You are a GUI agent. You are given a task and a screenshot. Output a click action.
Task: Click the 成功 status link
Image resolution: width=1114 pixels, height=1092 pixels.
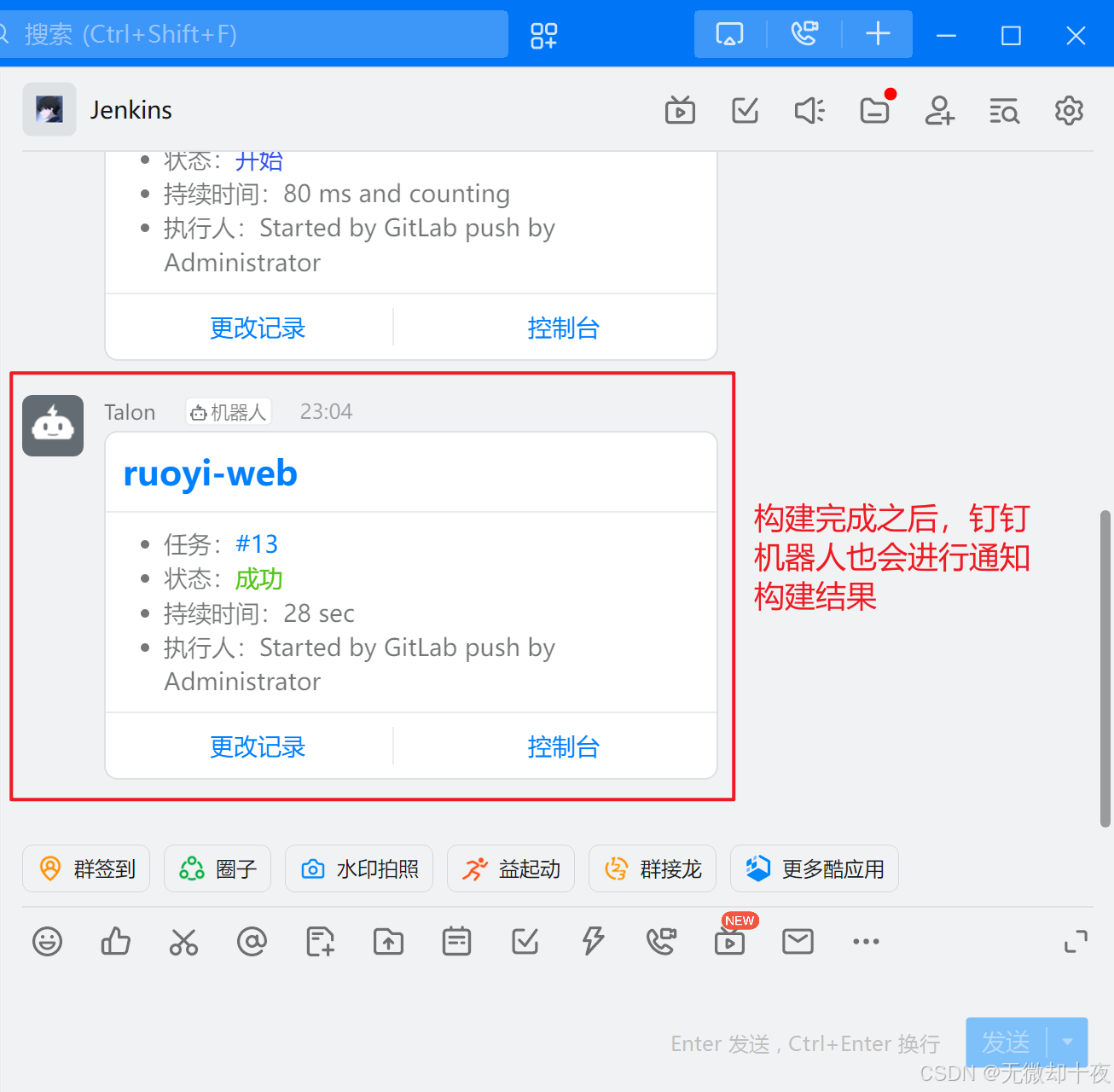(x=258, y=578)
